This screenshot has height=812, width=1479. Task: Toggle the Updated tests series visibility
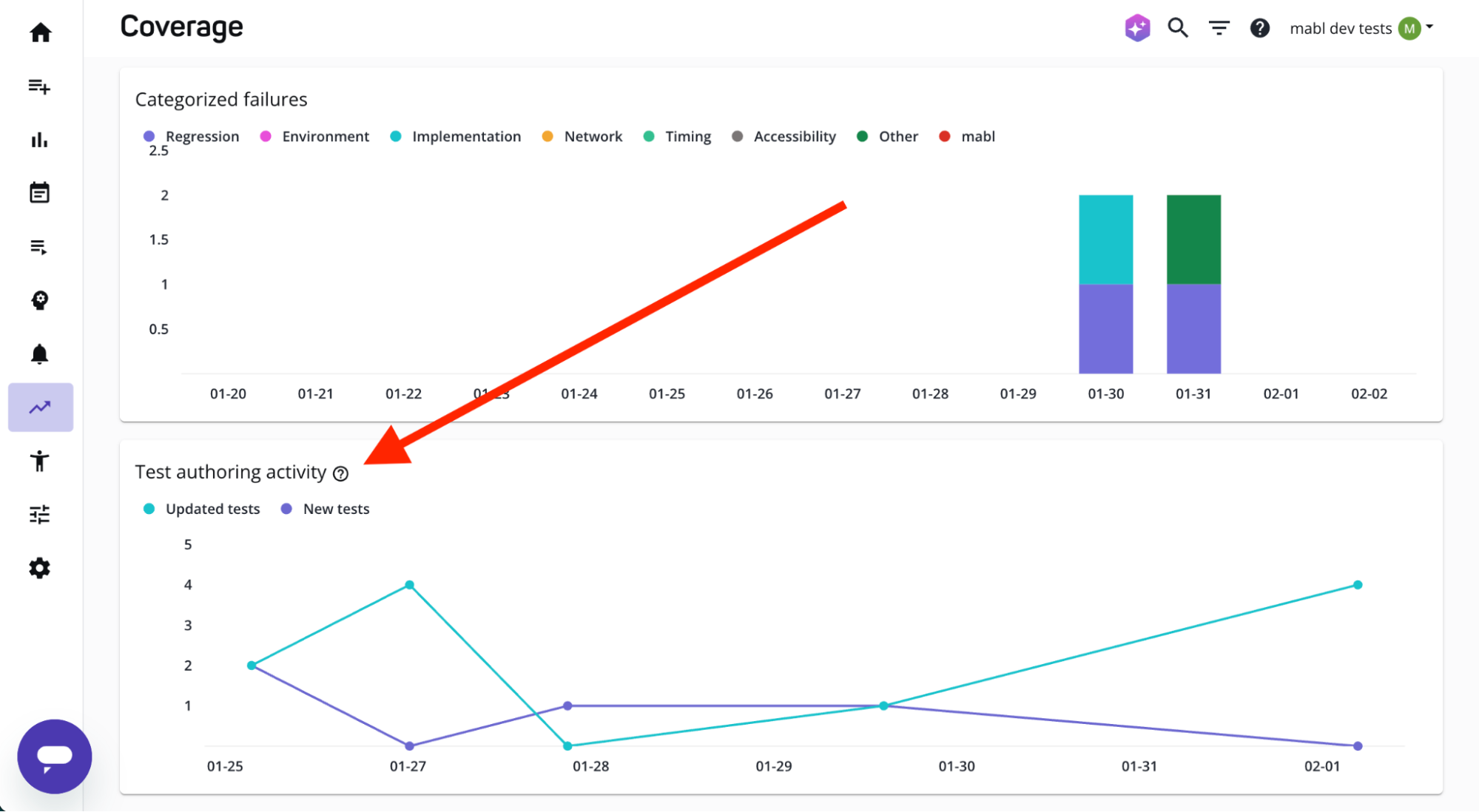[201, 509]
